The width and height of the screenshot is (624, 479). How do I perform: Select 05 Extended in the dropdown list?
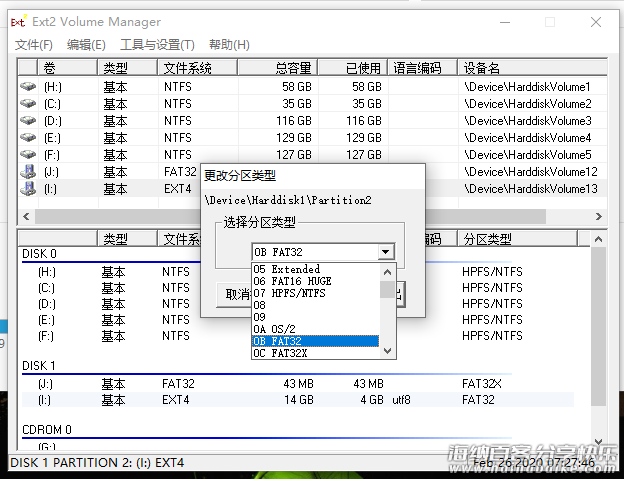pyautogui.click(x=316, y=269)
